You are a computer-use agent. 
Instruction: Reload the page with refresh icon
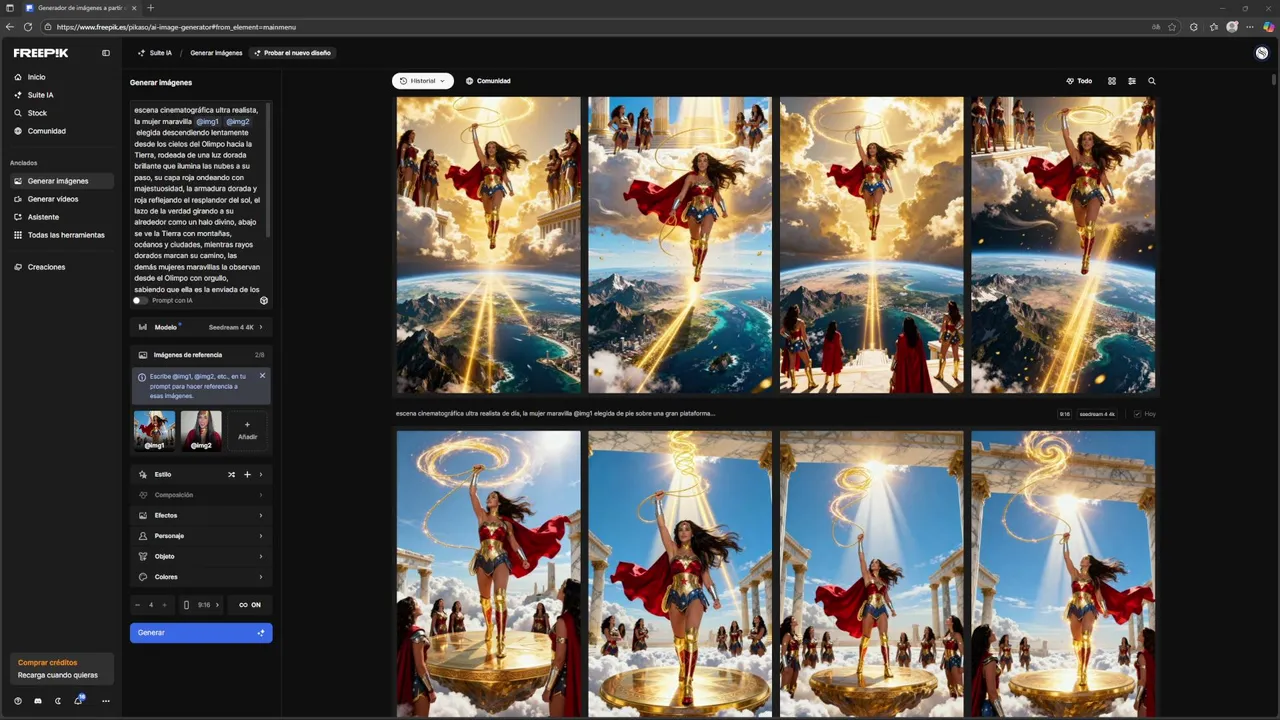(28, 27)
